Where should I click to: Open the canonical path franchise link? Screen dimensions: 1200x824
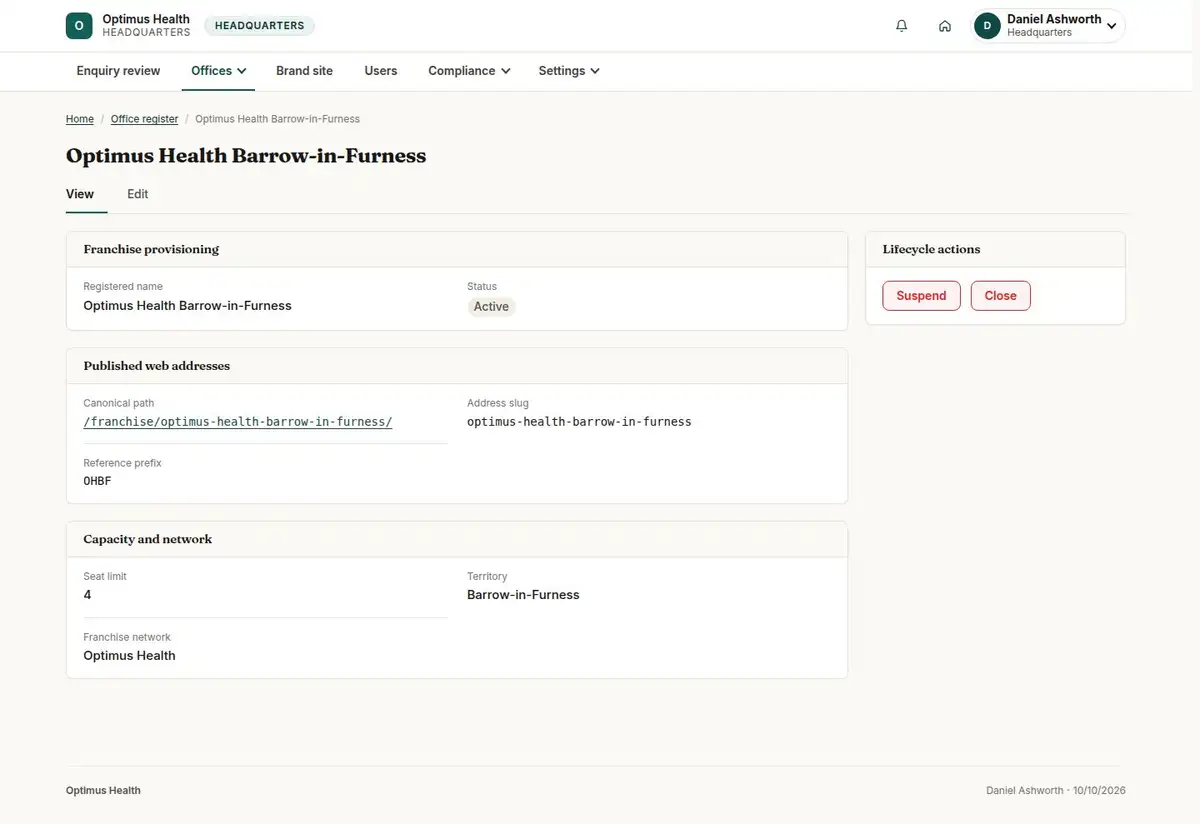click(x=238, y=422)
